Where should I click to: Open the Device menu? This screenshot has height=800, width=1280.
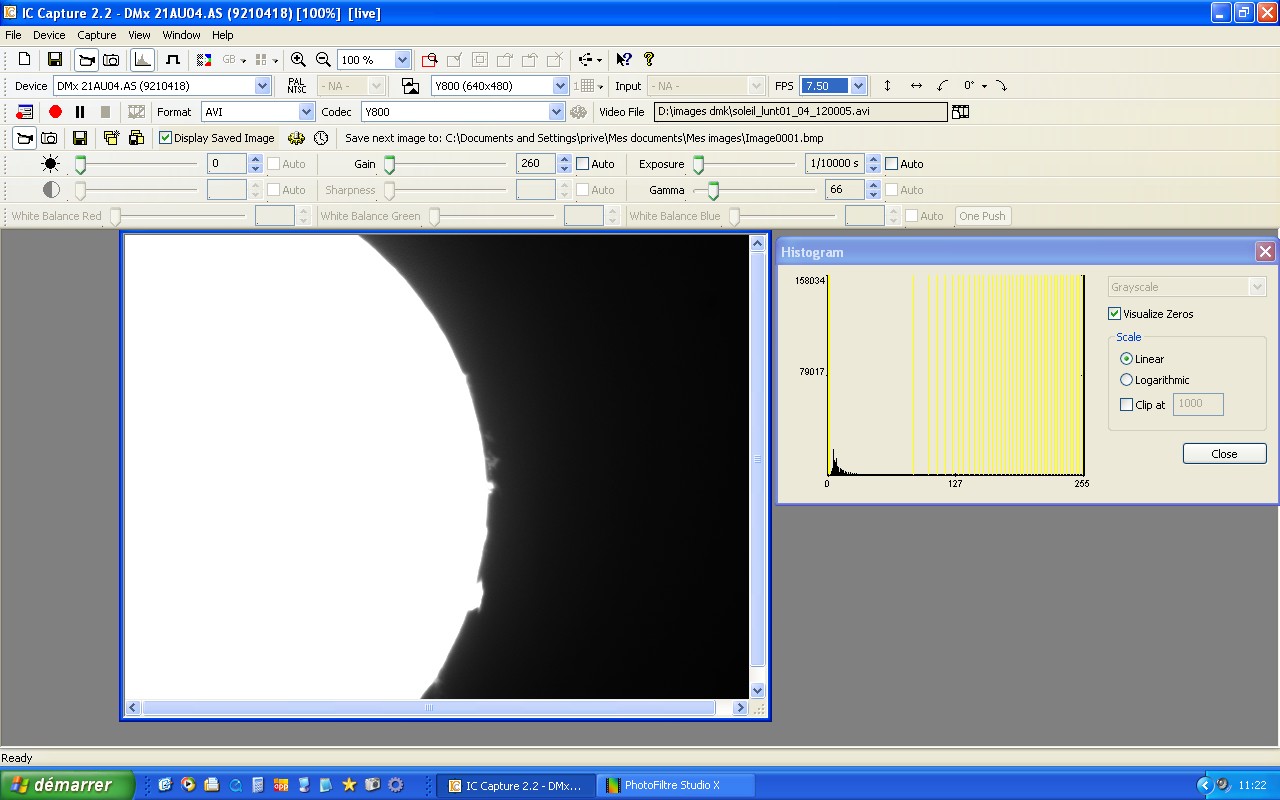click(49, 35)
